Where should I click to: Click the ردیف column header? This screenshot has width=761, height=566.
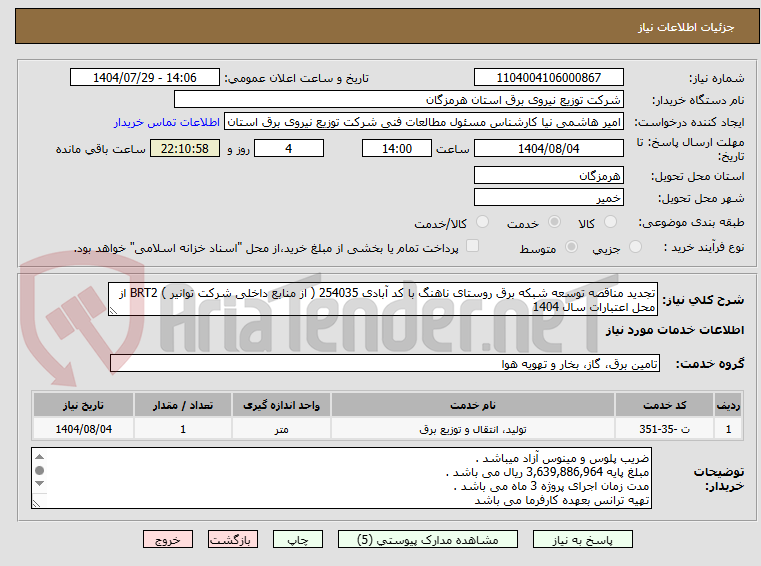click(728, 405)
